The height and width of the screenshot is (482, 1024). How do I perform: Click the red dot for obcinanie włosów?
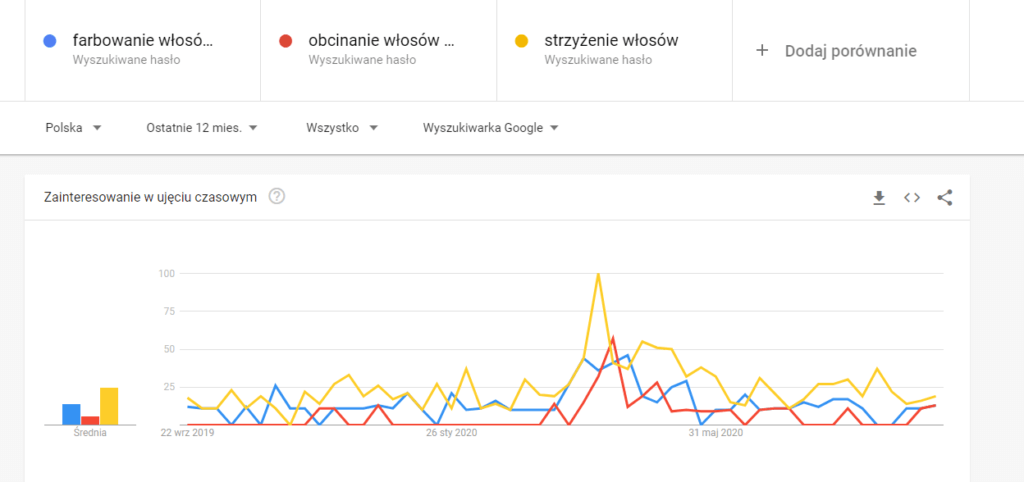coord(285,41)
